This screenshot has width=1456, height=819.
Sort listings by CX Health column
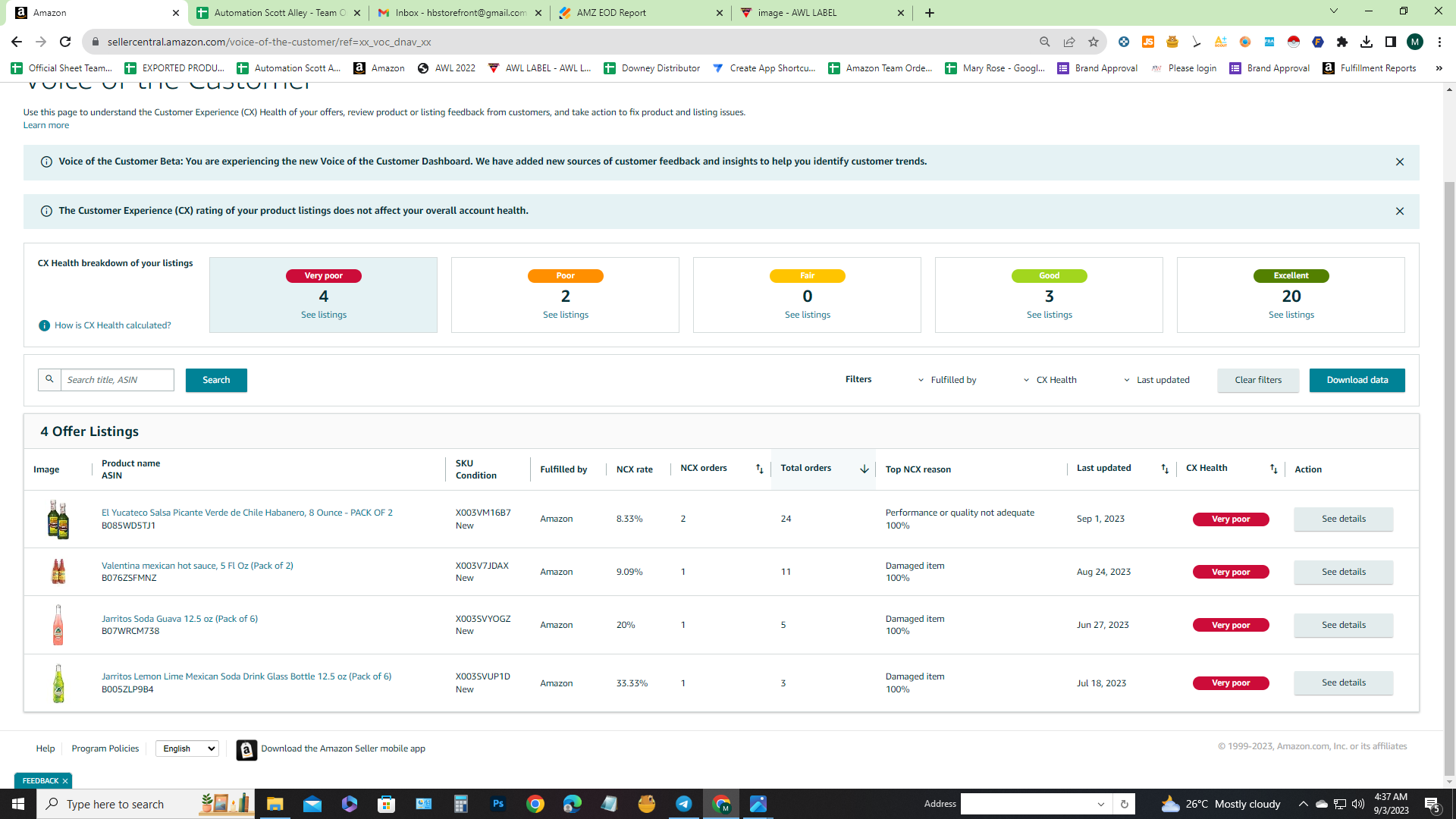[1274, 469]
